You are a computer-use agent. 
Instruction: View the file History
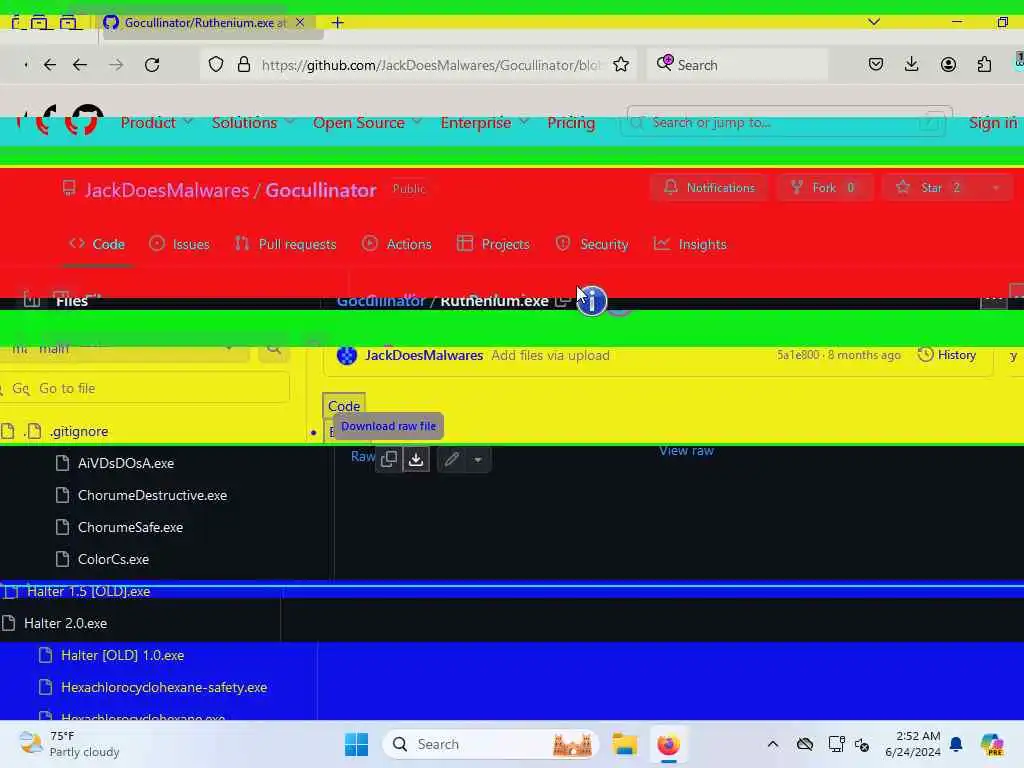pyautogui.click(x=947, y=355)
